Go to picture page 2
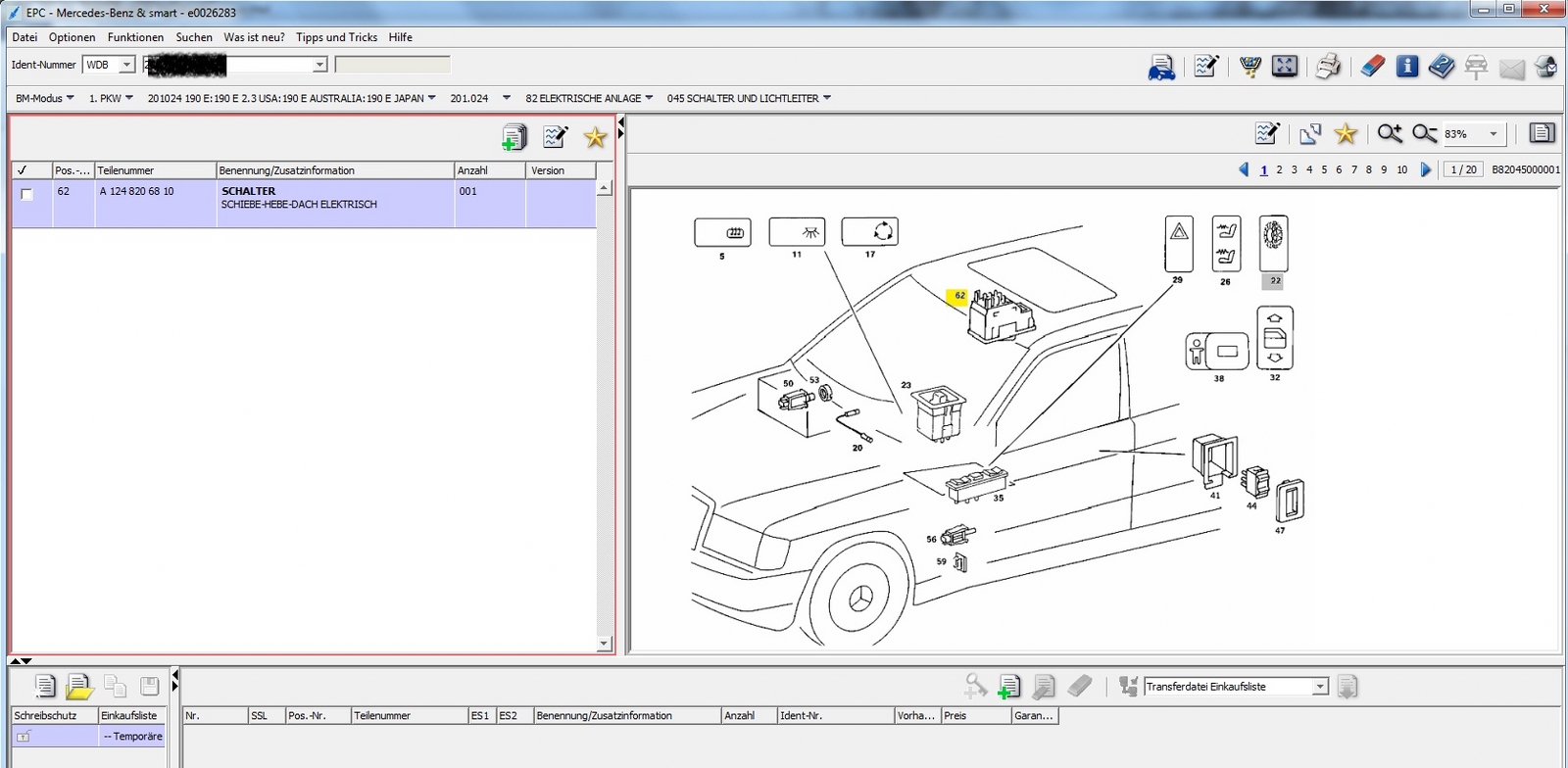The width and height of the screenshot is (1568, 768). [1279, 169]
